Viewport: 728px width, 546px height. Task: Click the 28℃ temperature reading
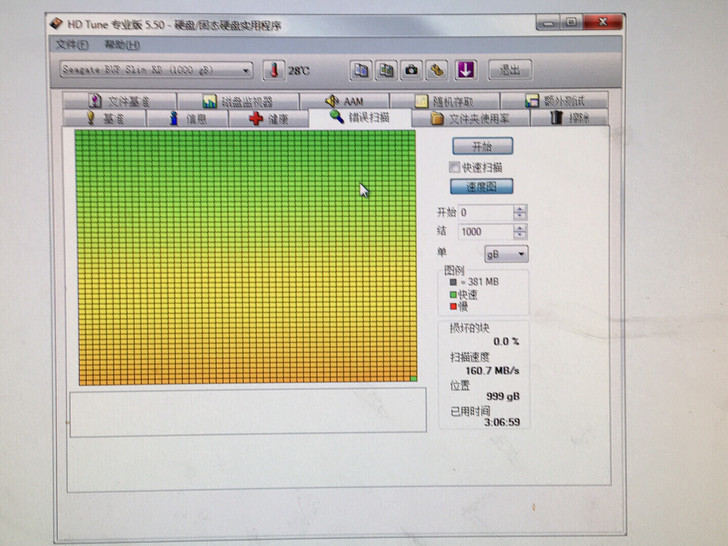(299, 71)
